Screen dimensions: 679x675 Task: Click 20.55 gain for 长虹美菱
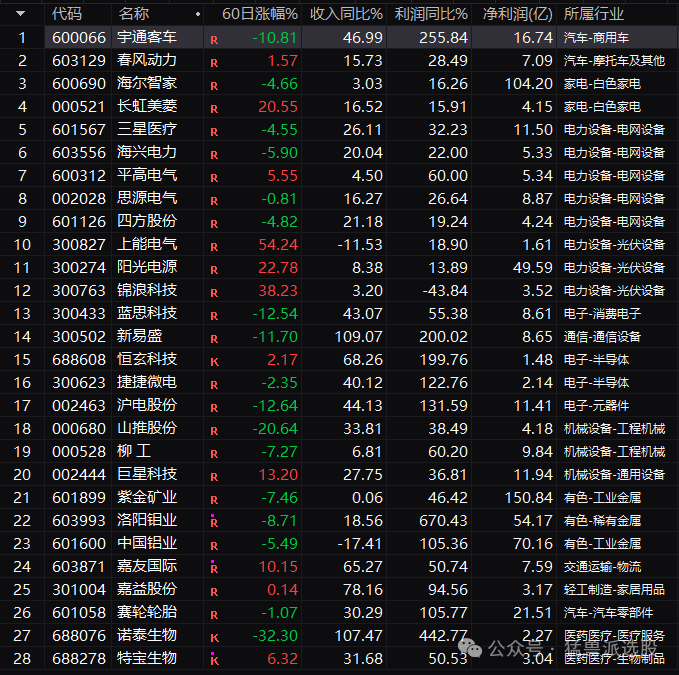coord(278,107)
